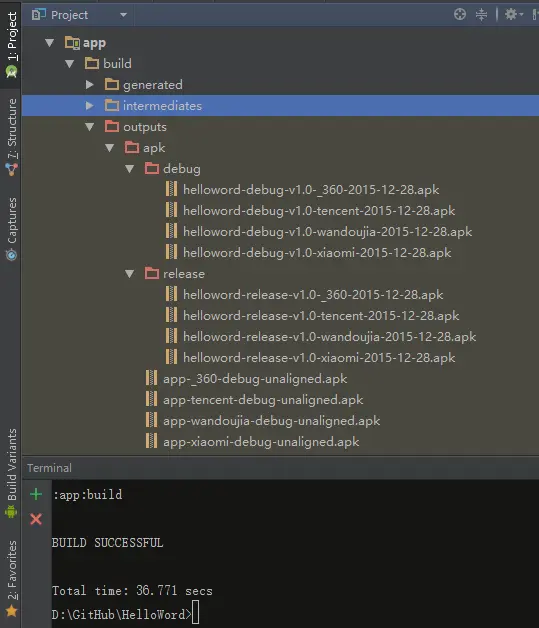Collapse the debug folder
Screen dimensions: 539x628
[x=130, y=169]
